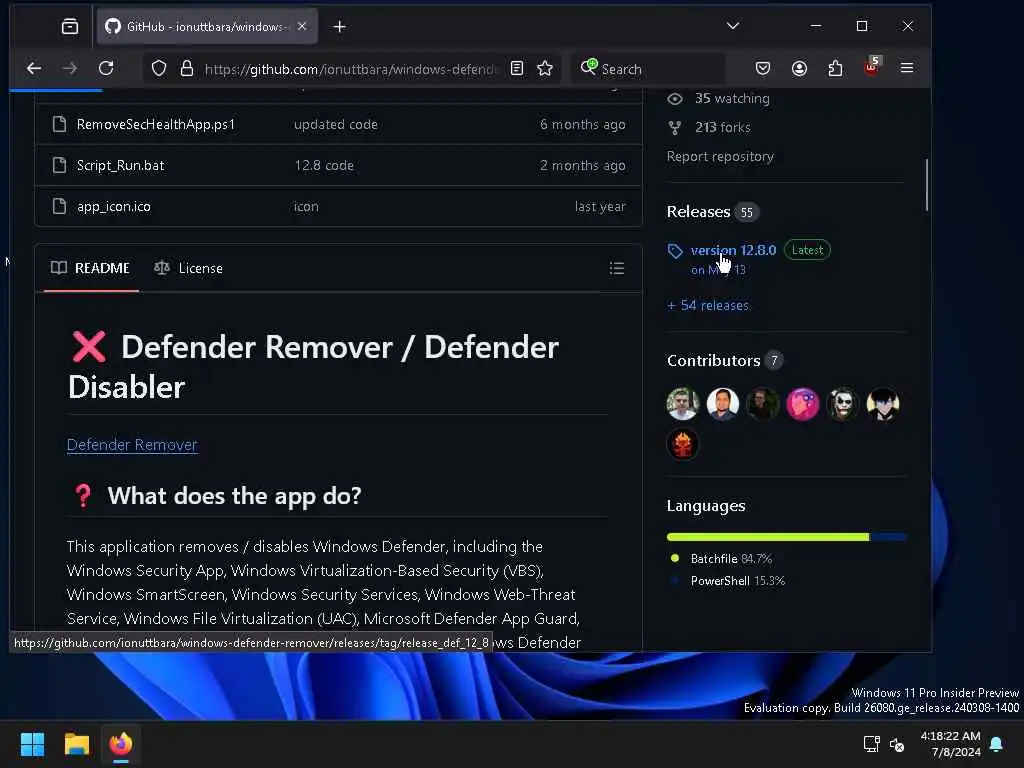The width and height of the screenshot is (1024, 768).
Task: Open the 'updated code' commit message
Action: 336,124
